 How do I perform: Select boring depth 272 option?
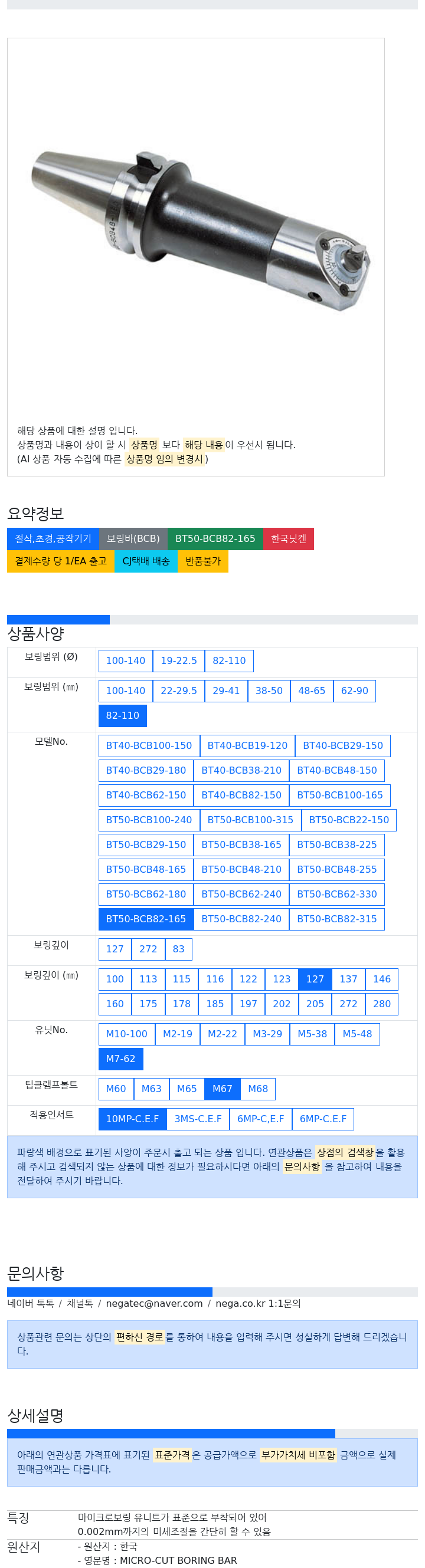(x=148, y=949)
